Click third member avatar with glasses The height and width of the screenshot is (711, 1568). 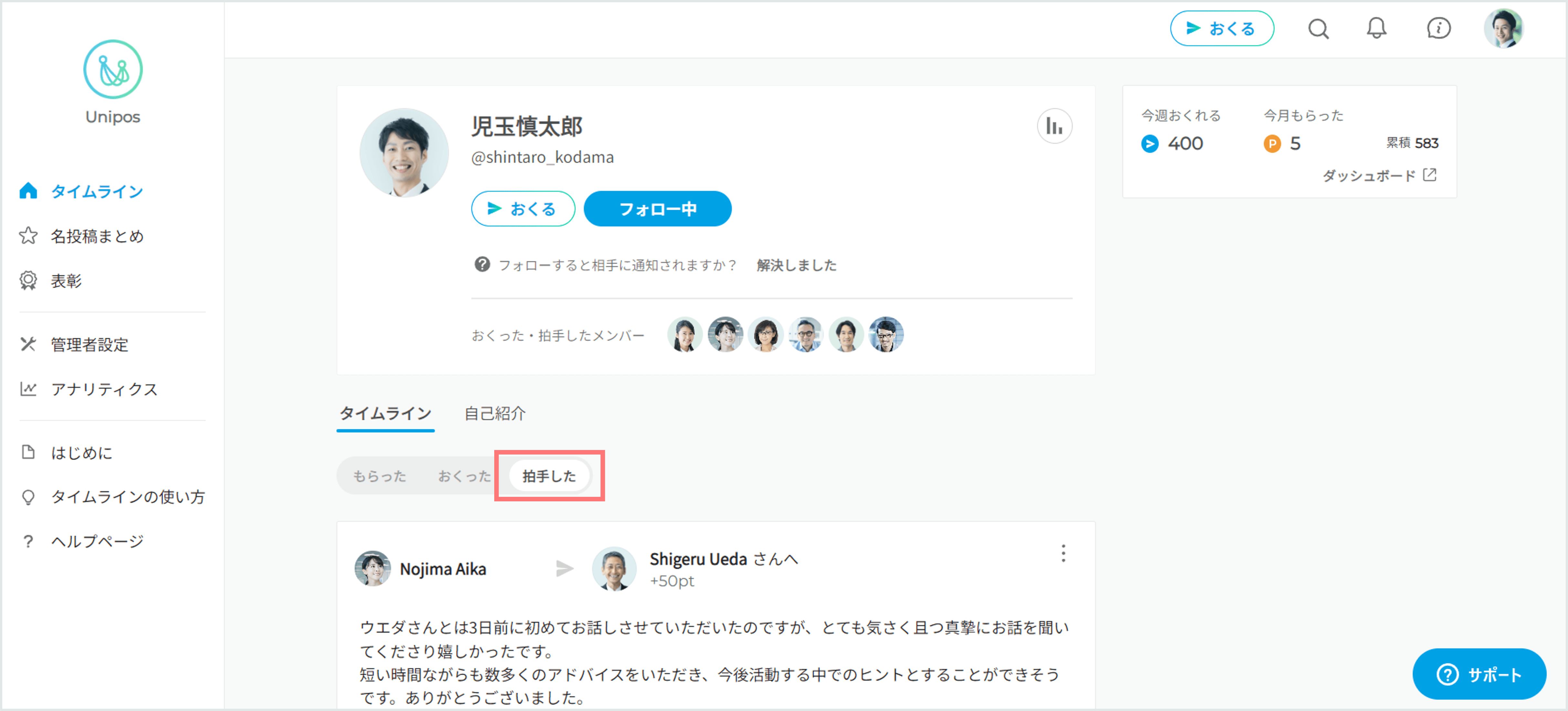[765, 334]
